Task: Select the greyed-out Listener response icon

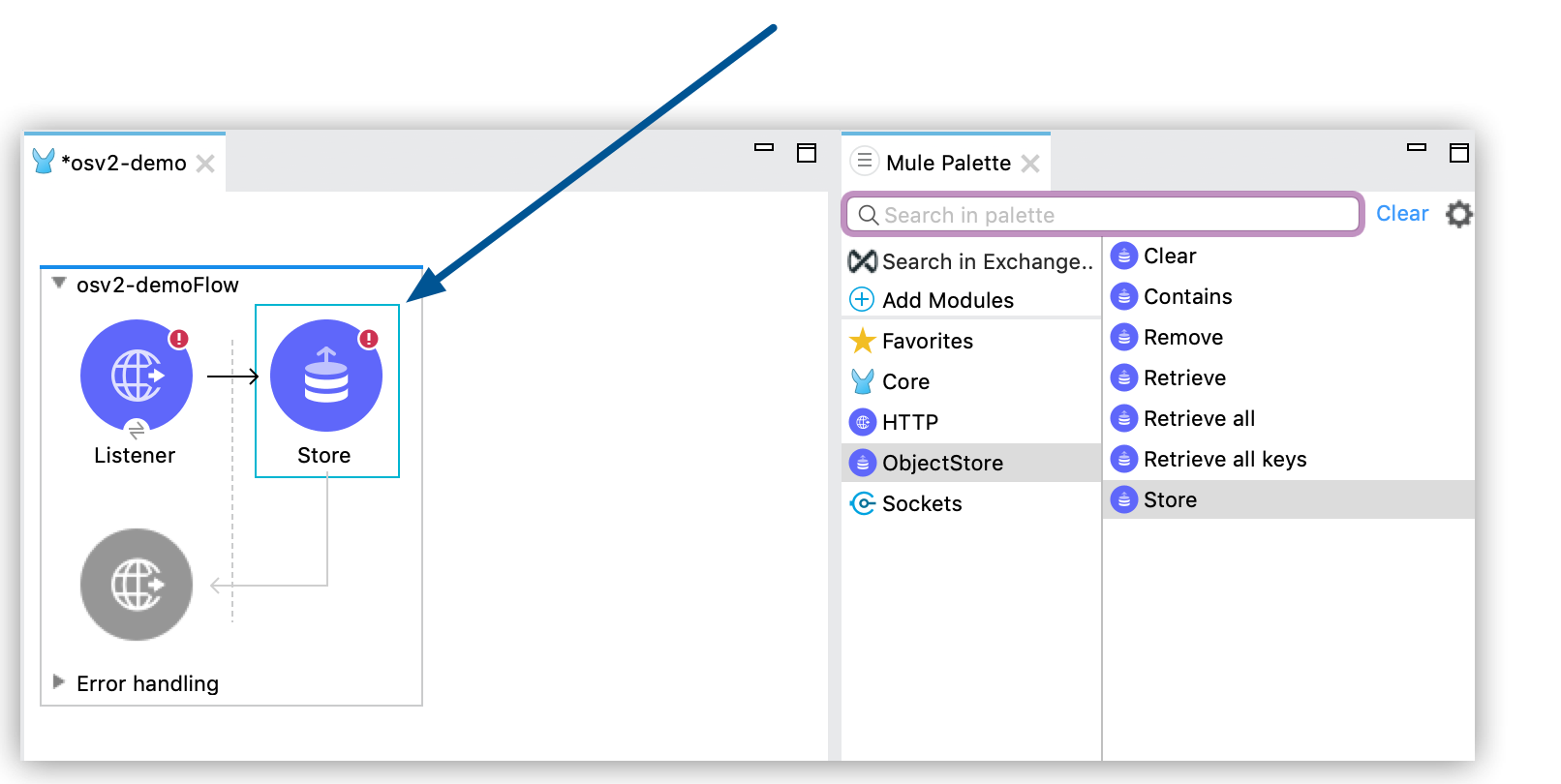Action: 137,585
